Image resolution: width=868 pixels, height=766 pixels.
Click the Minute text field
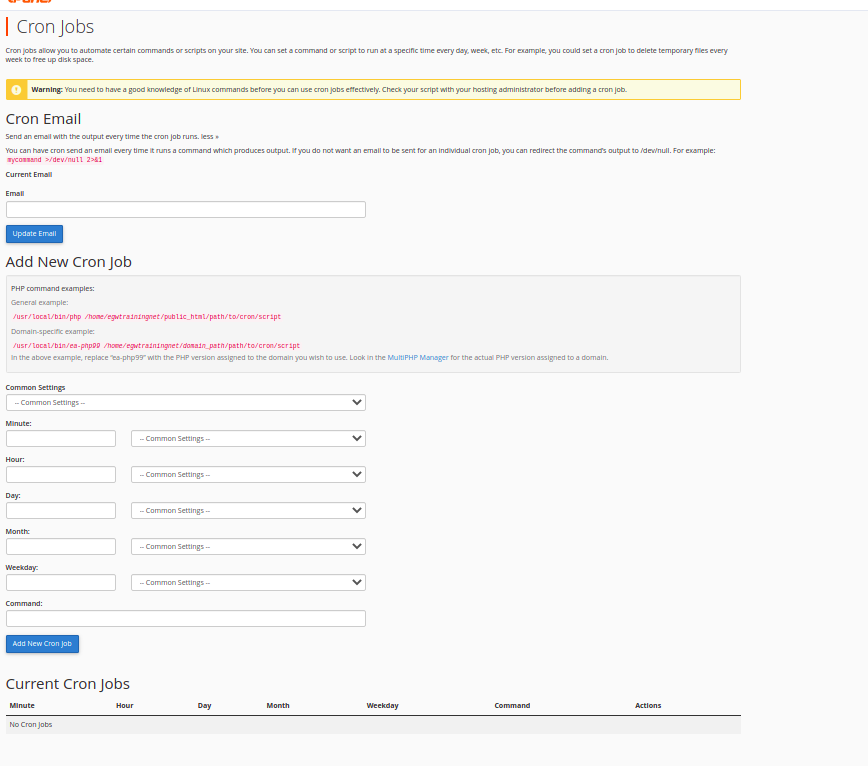[x=61, y=438]
